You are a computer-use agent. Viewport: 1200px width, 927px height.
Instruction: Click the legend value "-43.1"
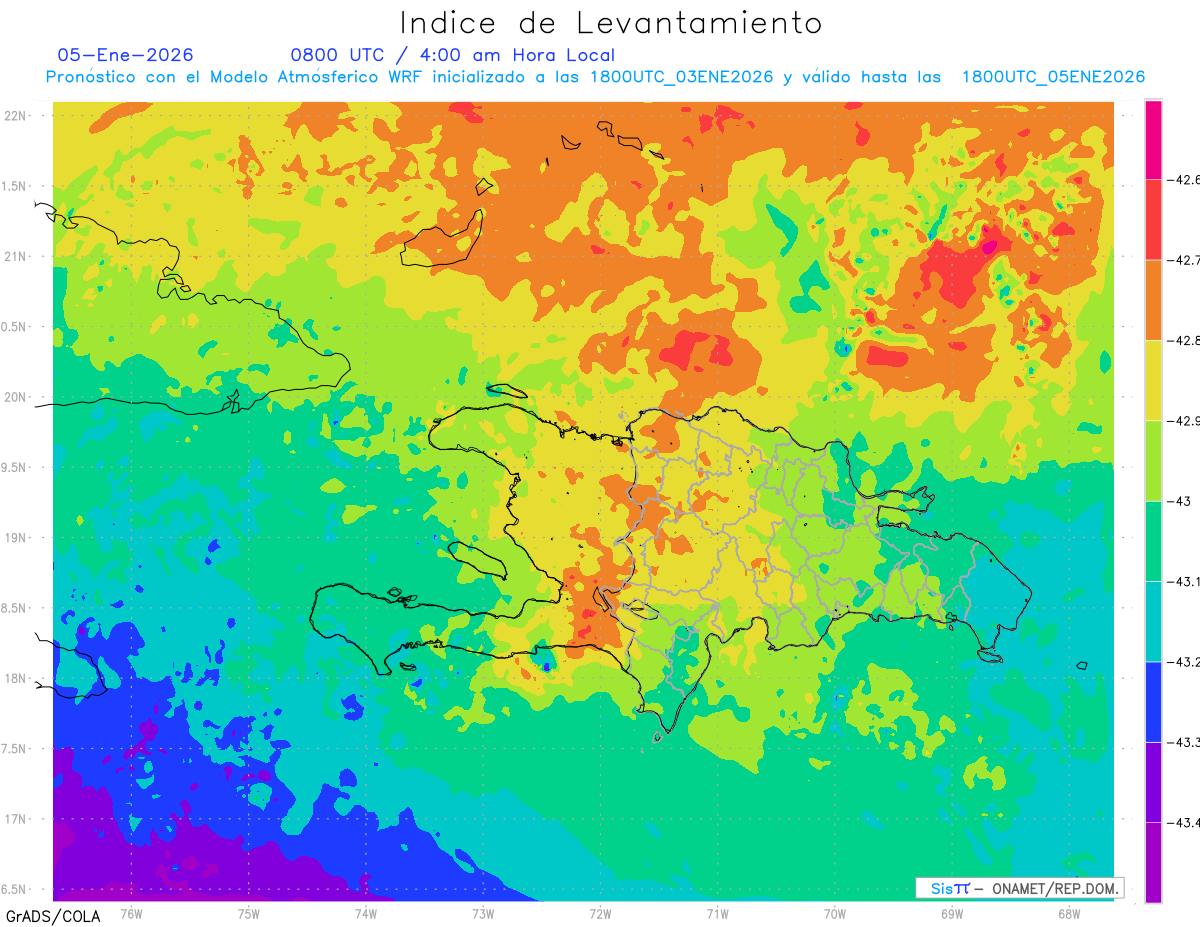click(x=1183, y=582)
